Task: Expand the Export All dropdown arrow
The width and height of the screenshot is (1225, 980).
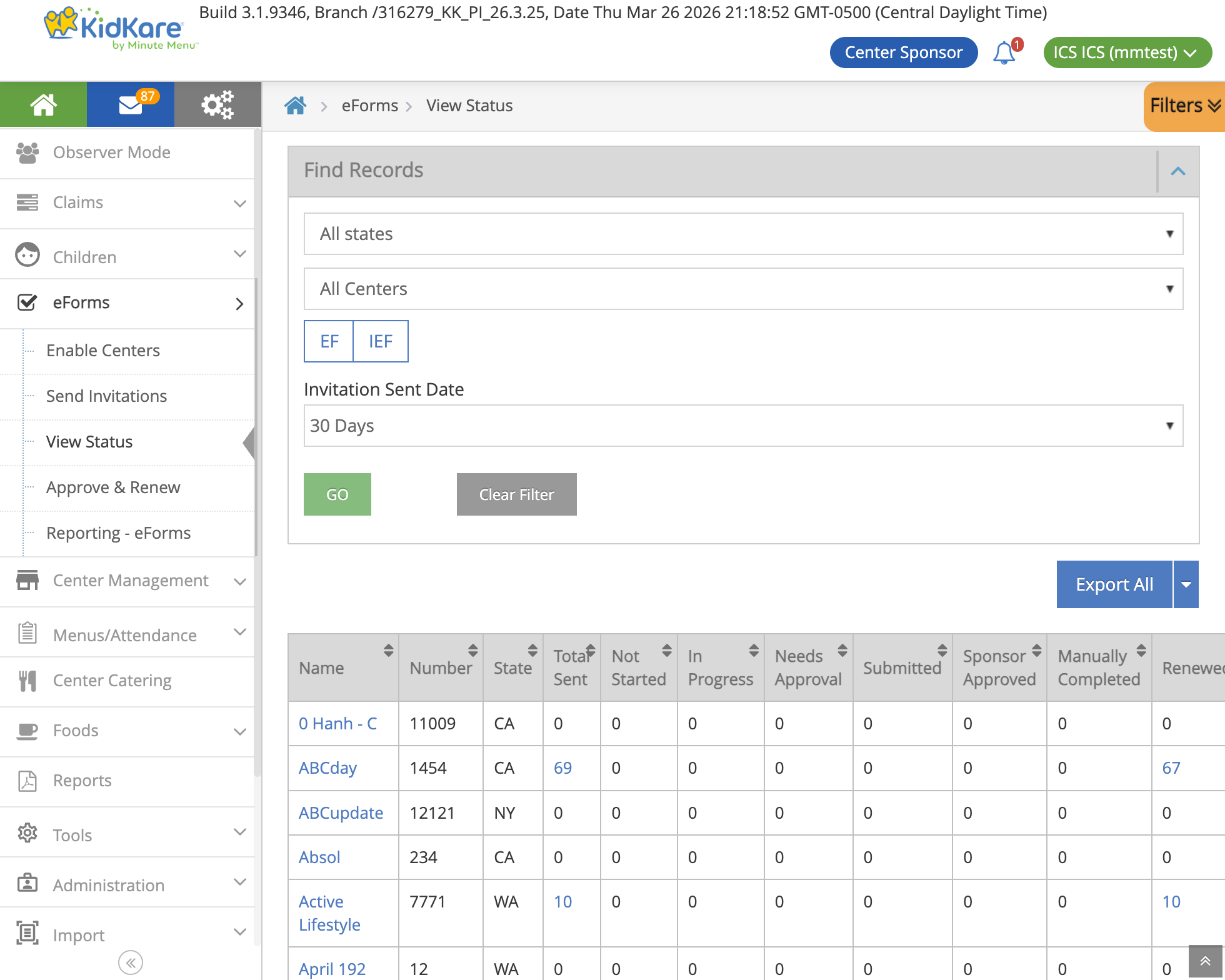Action: [1186, 584]
